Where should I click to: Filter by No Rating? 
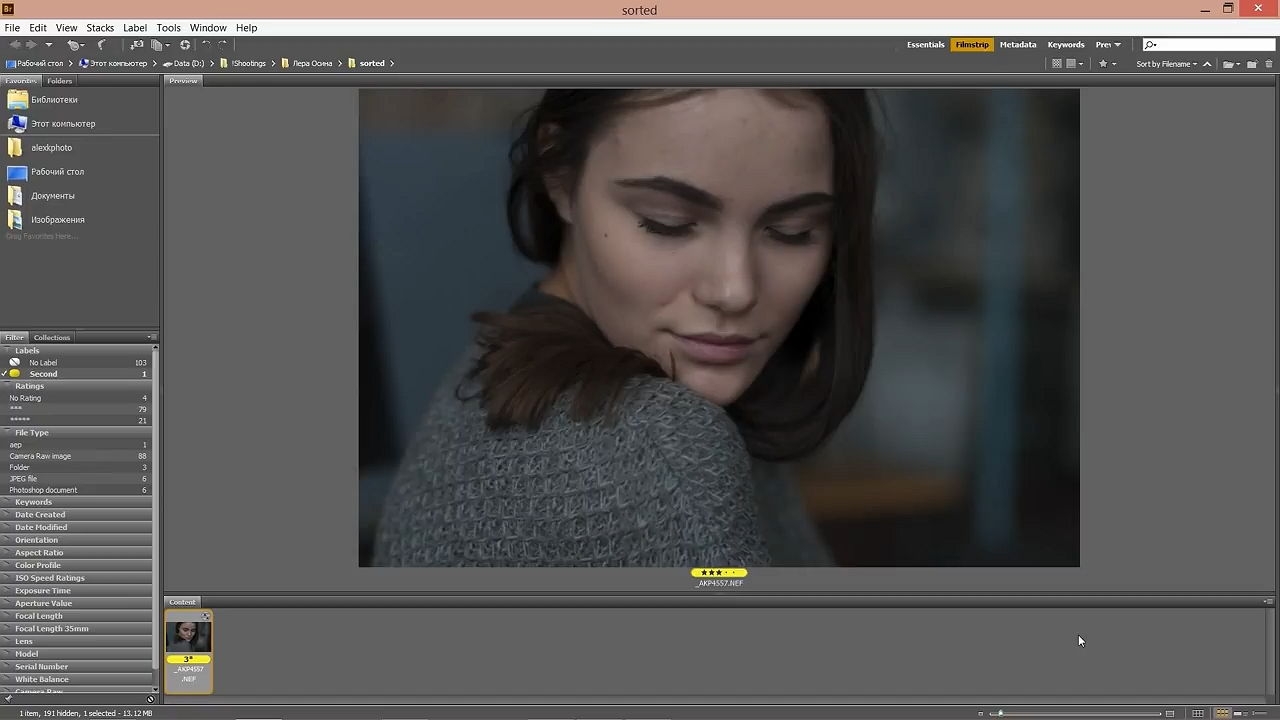coord(76,398)
